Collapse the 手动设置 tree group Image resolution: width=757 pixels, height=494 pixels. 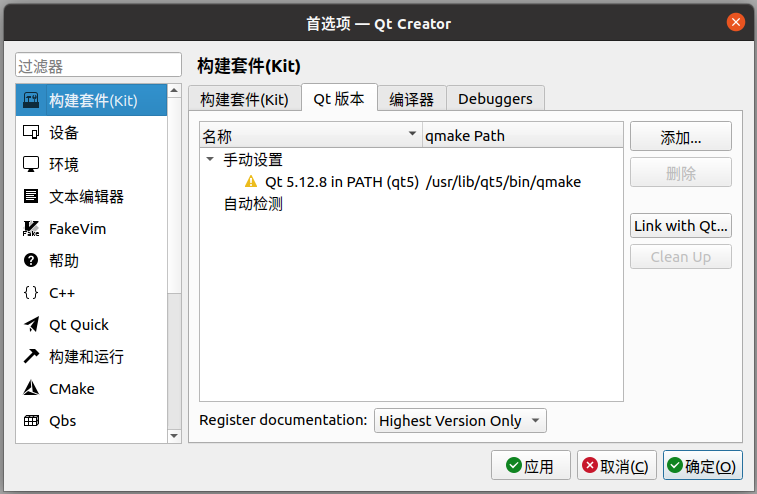210,159
